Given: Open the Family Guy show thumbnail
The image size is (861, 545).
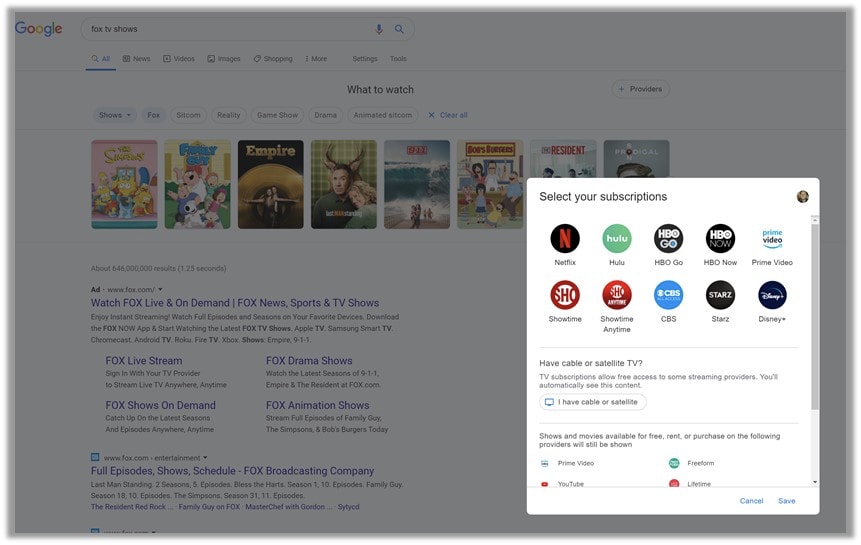Looking at the screenshot, I should tap(197, 184).
